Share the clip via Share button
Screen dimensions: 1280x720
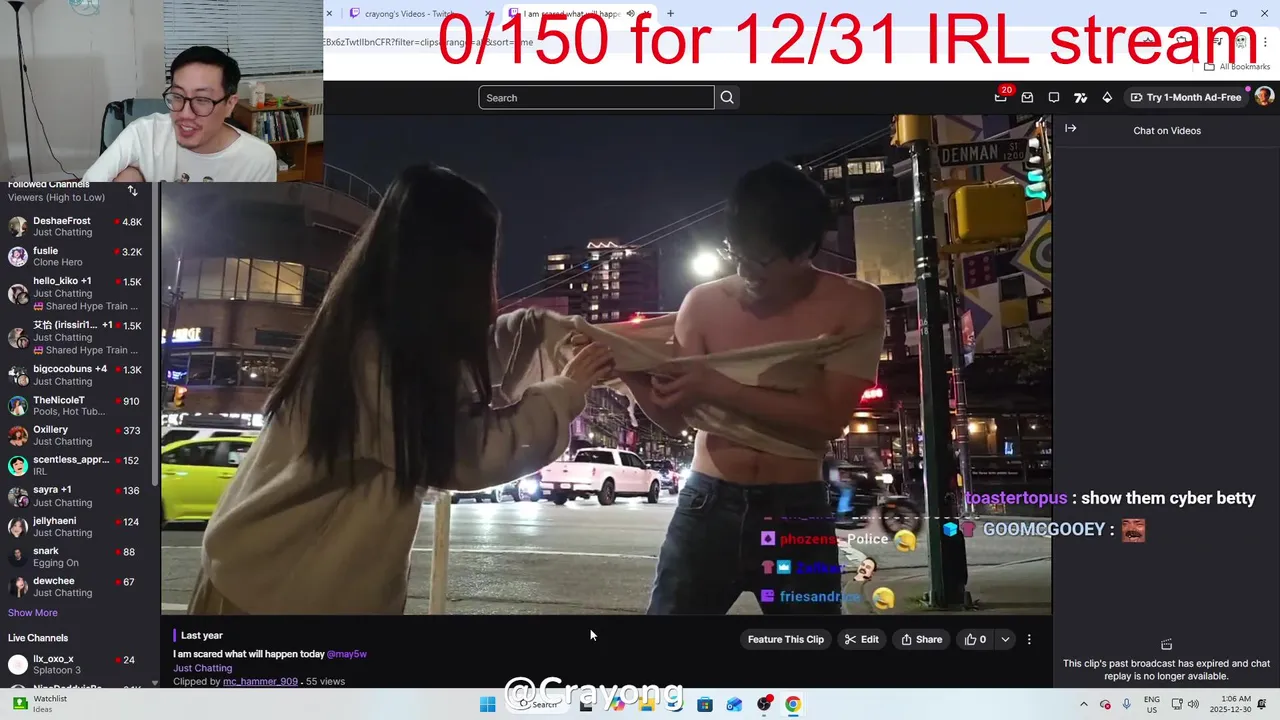tap(921, 639)
